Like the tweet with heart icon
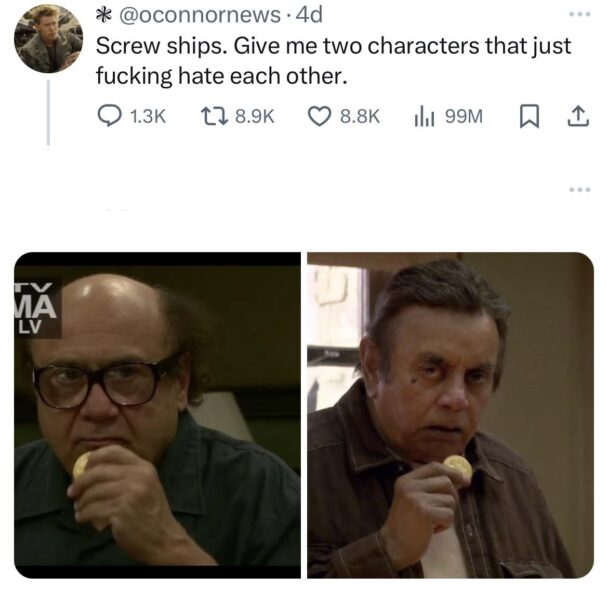Viewport: 608px width, 602px height. (x=320, y=116)
